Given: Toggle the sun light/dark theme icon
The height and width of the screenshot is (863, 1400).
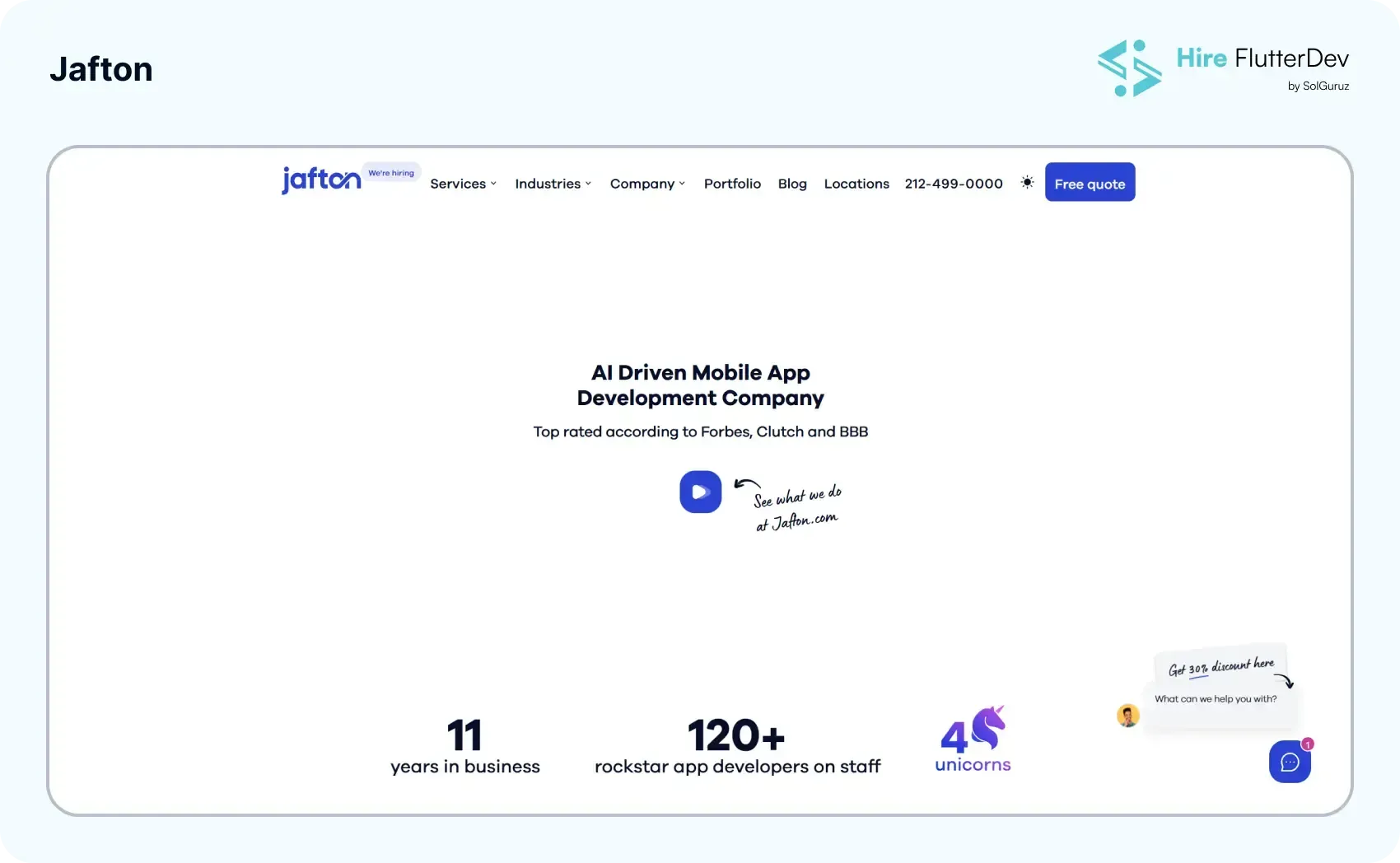Looking at the screenshot, I should pyautogui.click(x=1027, y=182).
